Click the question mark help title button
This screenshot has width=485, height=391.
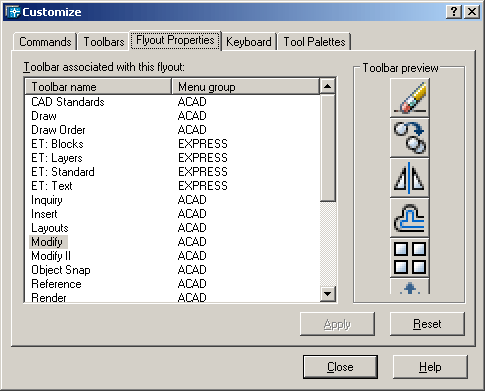(454, 12)
